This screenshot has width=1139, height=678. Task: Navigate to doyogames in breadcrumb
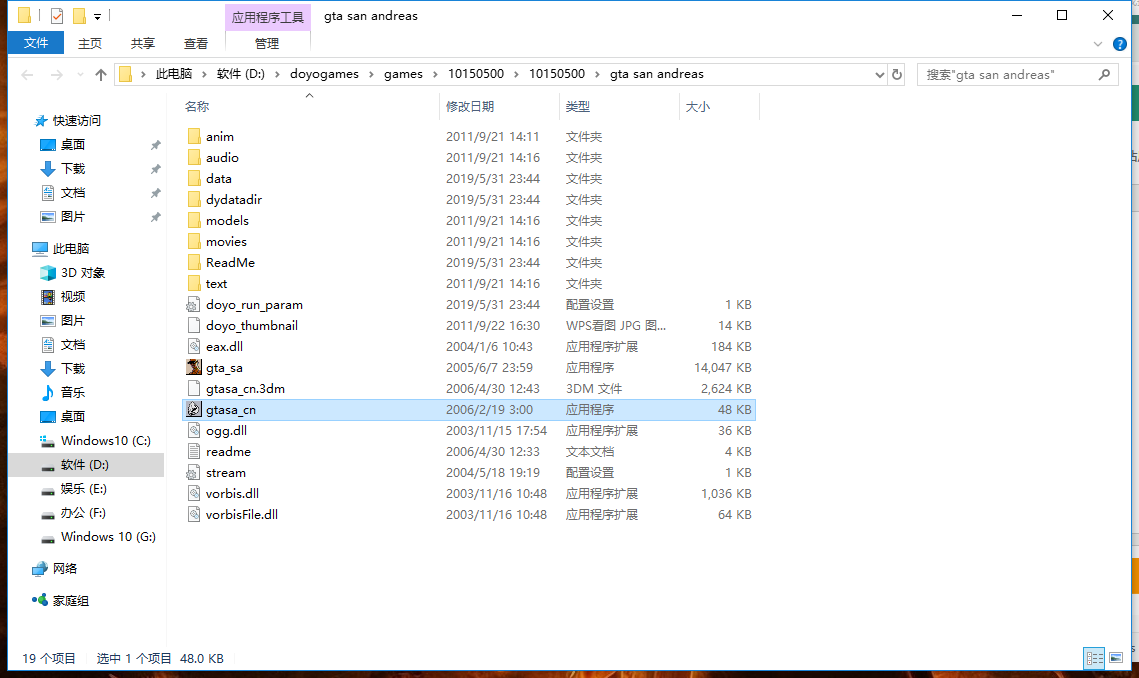(x=324, y=74)
